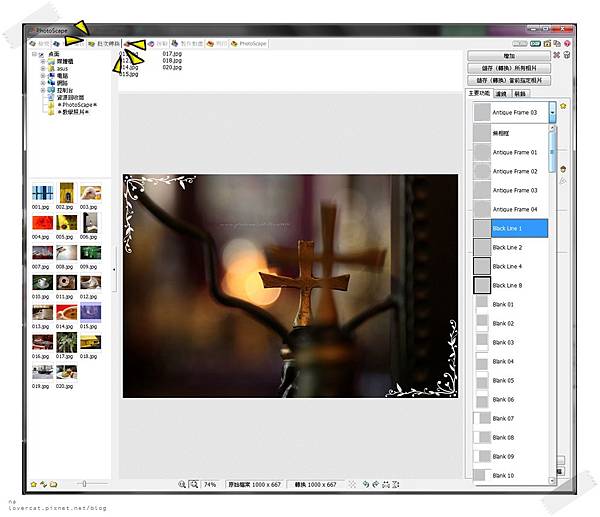Image resolution: width=600 pixels, height=517 pixels.
Task: Choose 無相框 in the frame list
Action: click(510, 133)
